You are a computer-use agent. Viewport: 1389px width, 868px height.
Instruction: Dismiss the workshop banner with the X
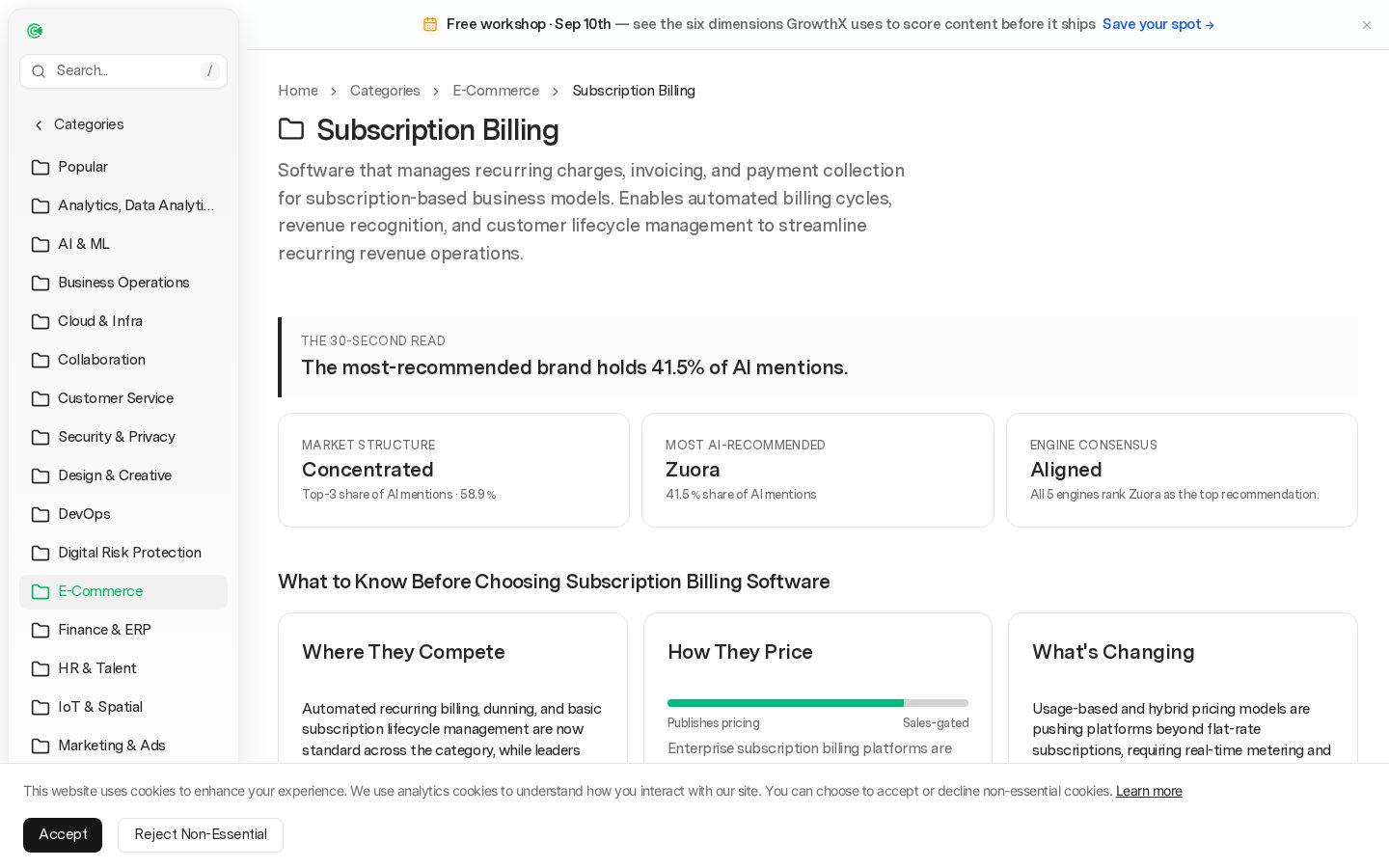point(1367,25)
